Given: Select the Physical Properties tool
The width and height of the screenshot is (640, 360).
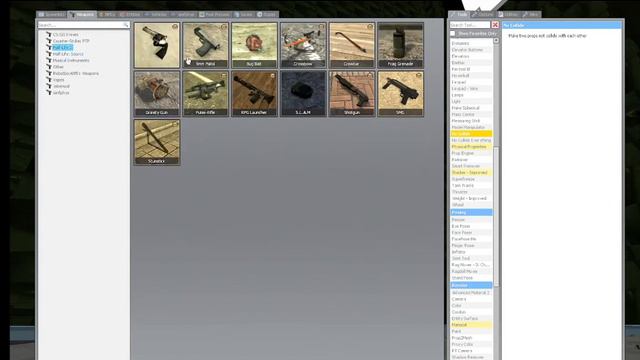Looking at the screenshot, I should click(x=471, y=147).
